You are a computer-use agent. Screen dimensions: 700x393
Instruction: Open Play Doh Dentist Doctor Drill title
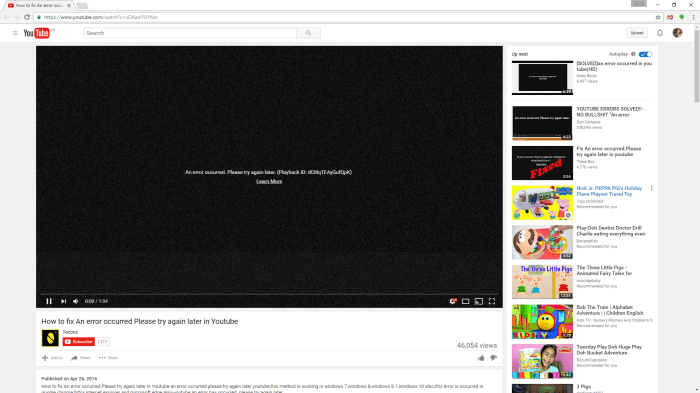(611, 231)
